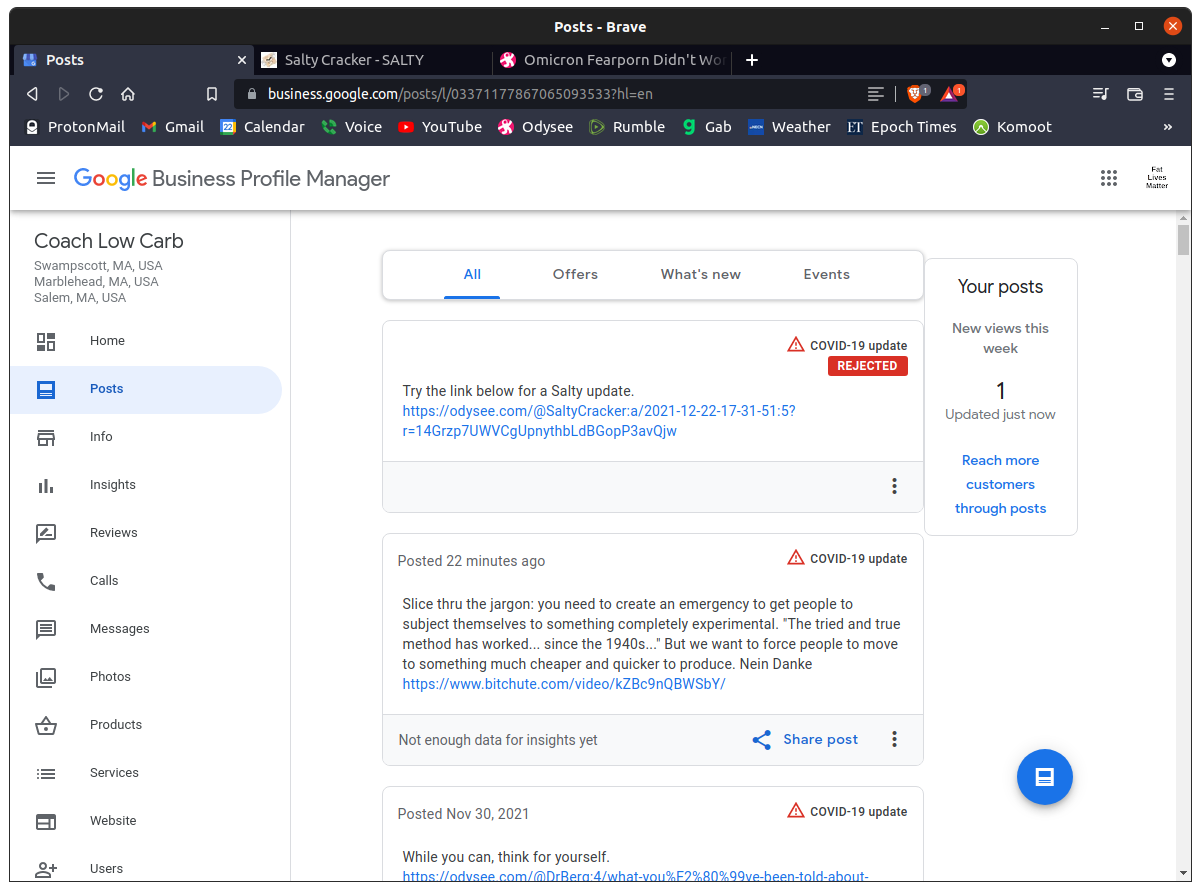Click the REJECTED status badge
The width and height of the screenshot is (1201, 891).
[867, 366]
